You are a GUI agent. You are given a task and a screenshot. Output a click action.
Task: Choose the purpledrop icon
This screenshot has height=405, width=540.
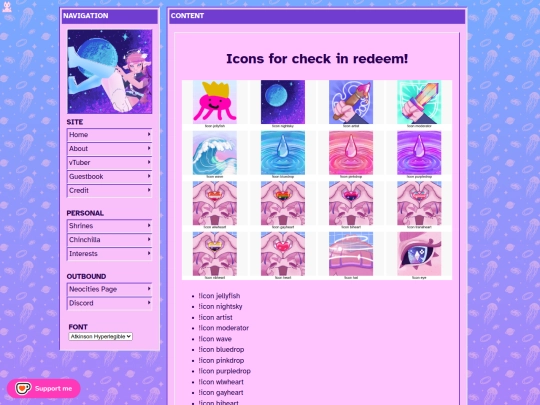419,153
